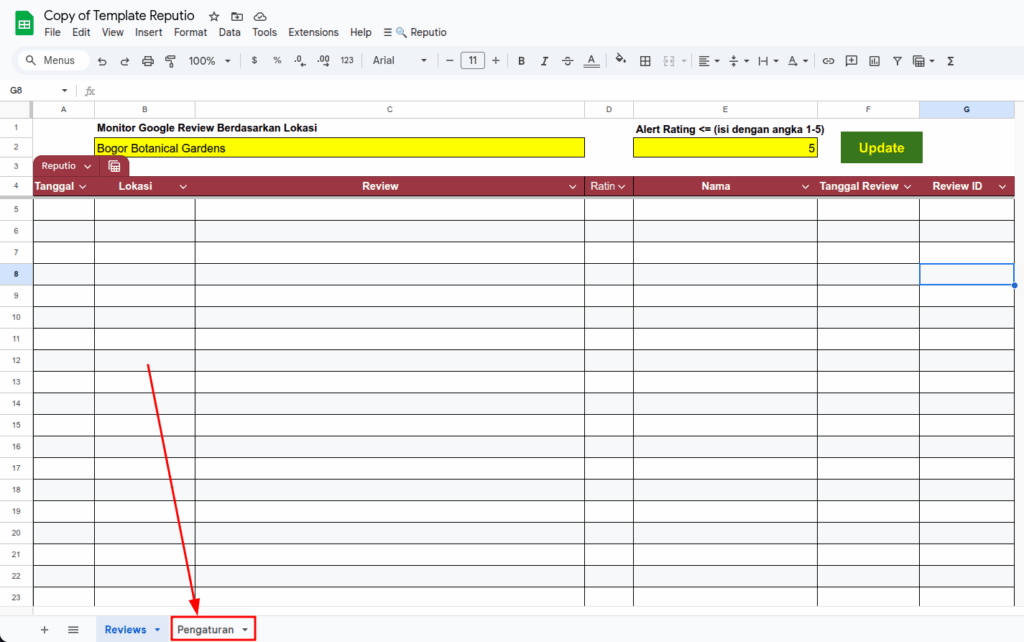Expand the 100% zoom dropdown
Image resolution: width=1024 pixels, height=642 pixels.
pos(210,61)
